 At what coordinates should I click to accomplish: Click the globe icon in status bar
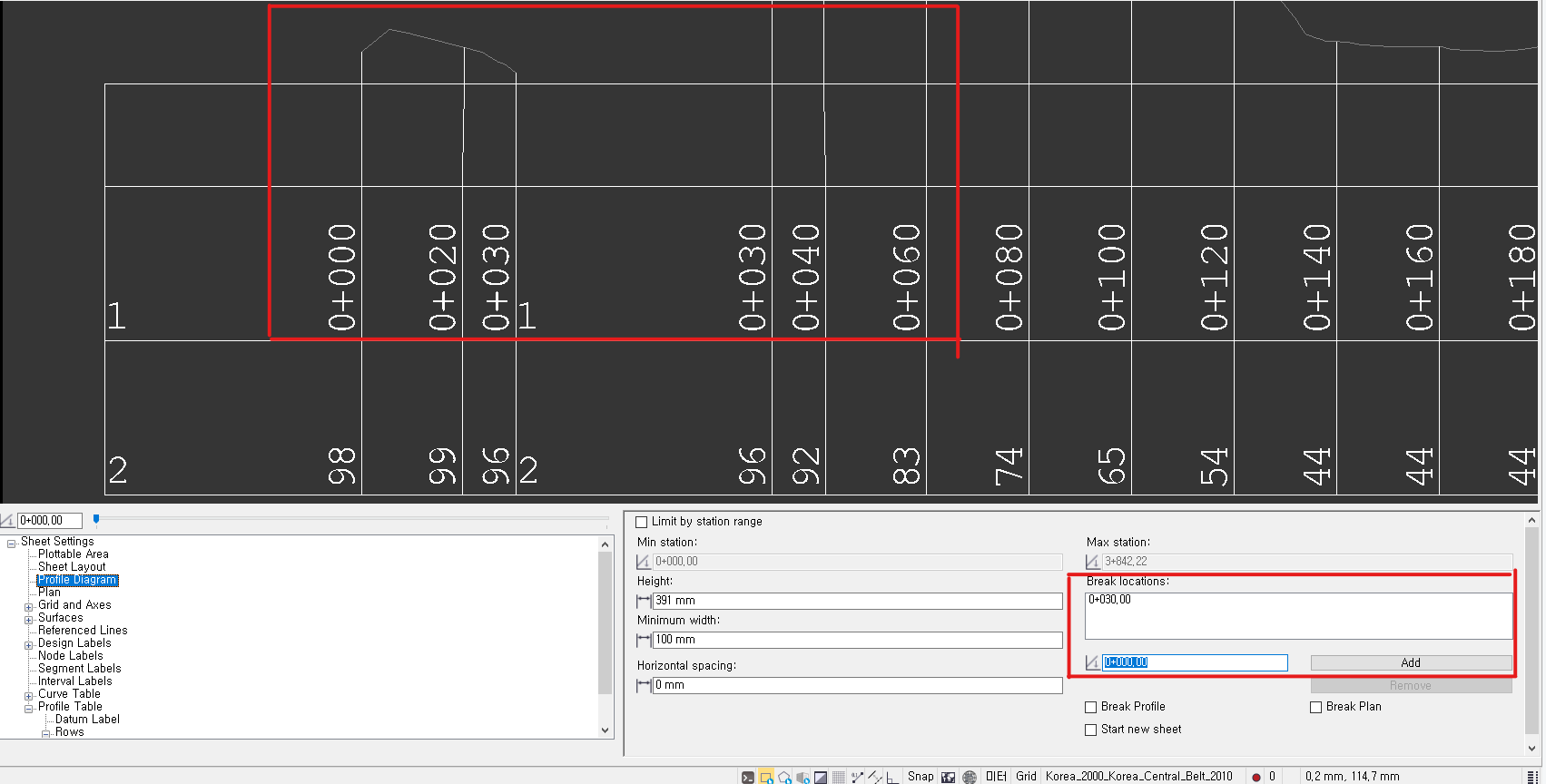(x=970, y=777)
